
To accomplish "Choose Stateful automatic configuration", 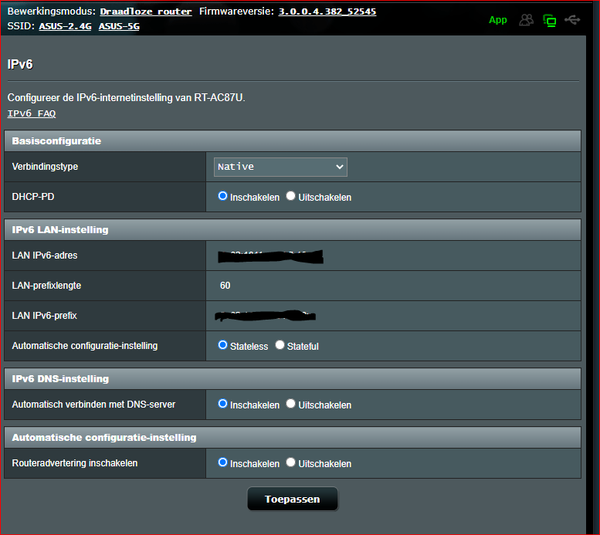I will pos(280,345).
